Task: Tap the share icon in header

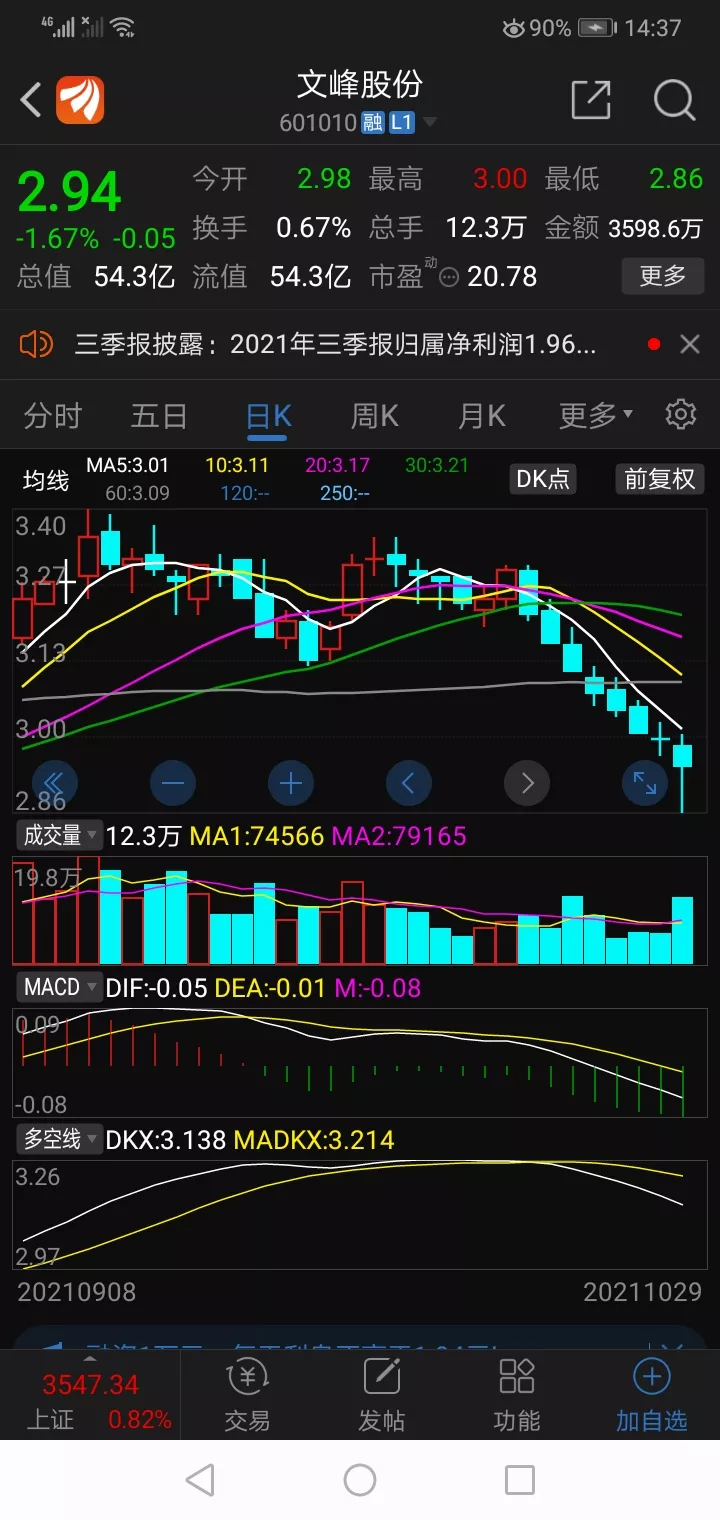Action: [590, 100]
